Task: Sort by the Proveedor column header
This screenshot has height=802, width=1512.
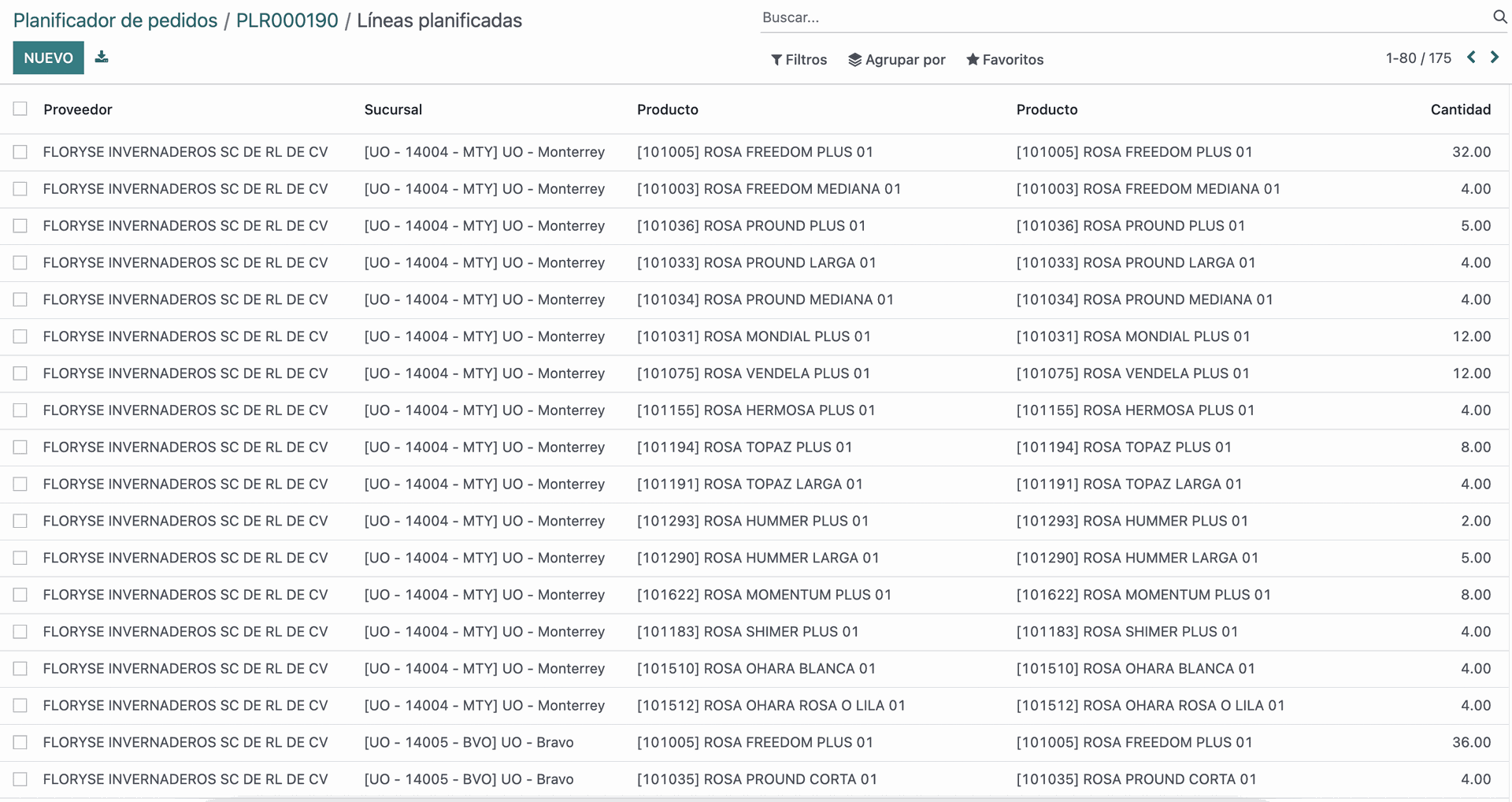Action: tap(78, 110)
